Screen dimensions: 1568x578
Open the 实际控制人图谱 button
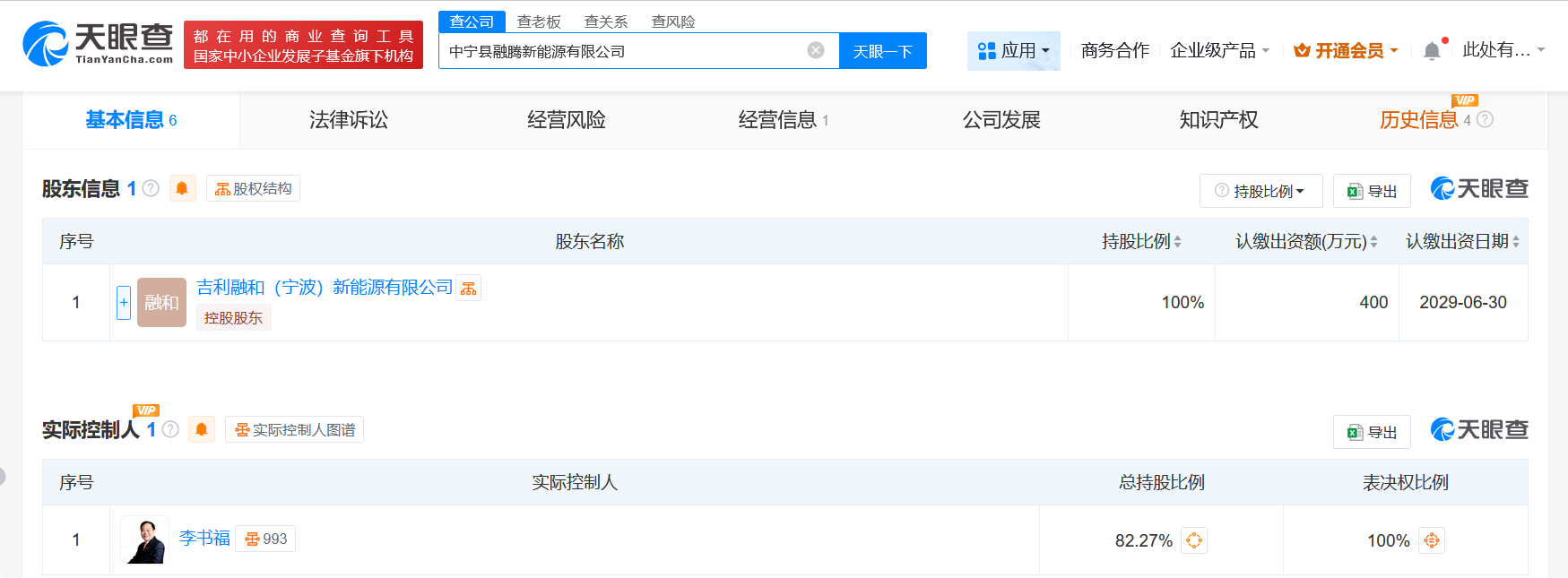(x=294, y=429)
